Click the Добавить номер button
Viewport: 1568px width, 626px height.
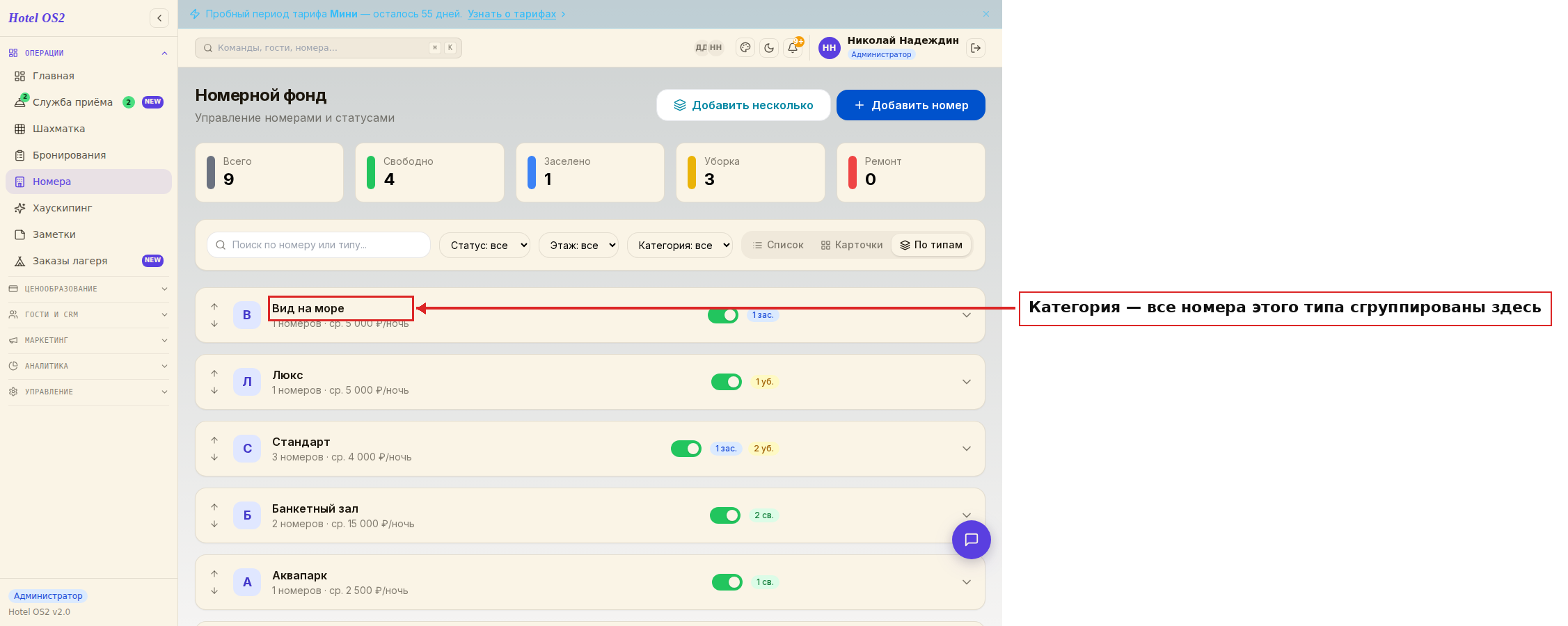click(911, 105)
